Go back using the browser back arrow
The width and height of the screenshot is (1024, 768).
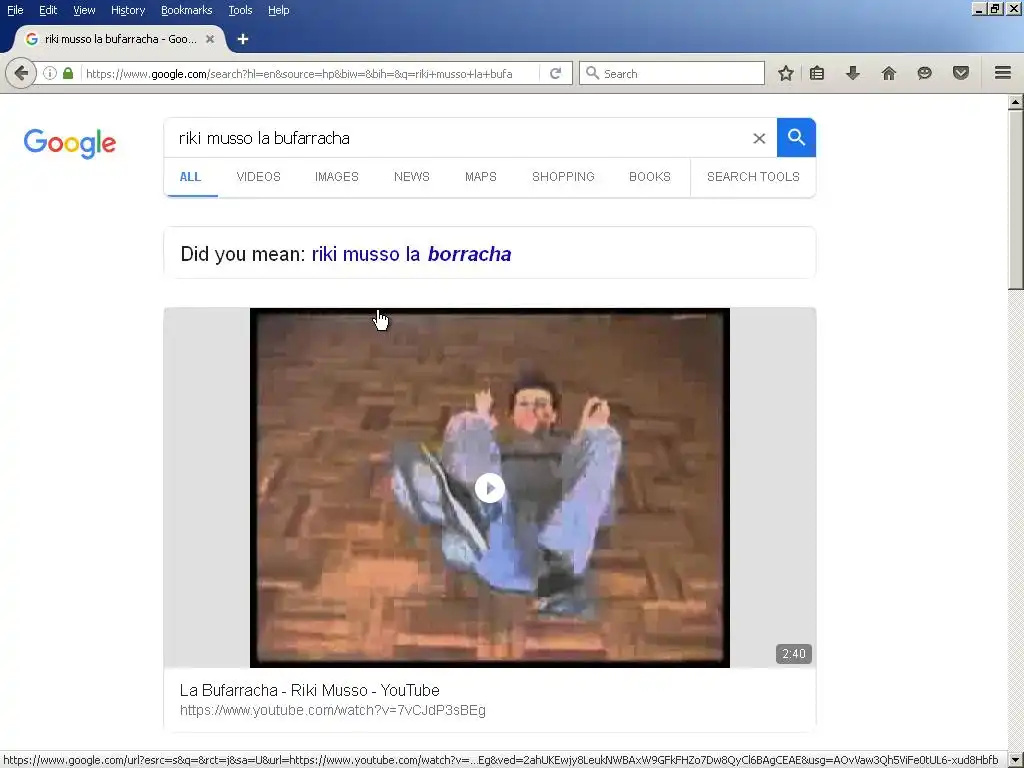click(x=21, y=73)
